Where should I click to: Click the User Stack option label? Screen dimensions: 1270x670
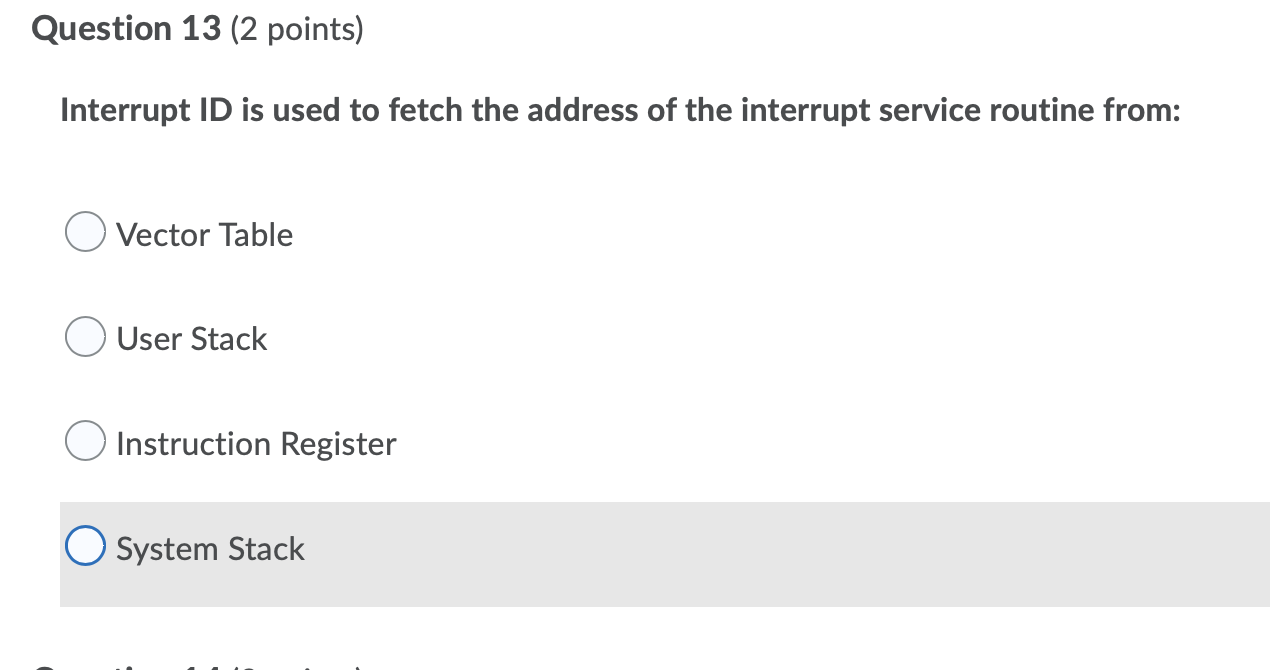point(191,339)
